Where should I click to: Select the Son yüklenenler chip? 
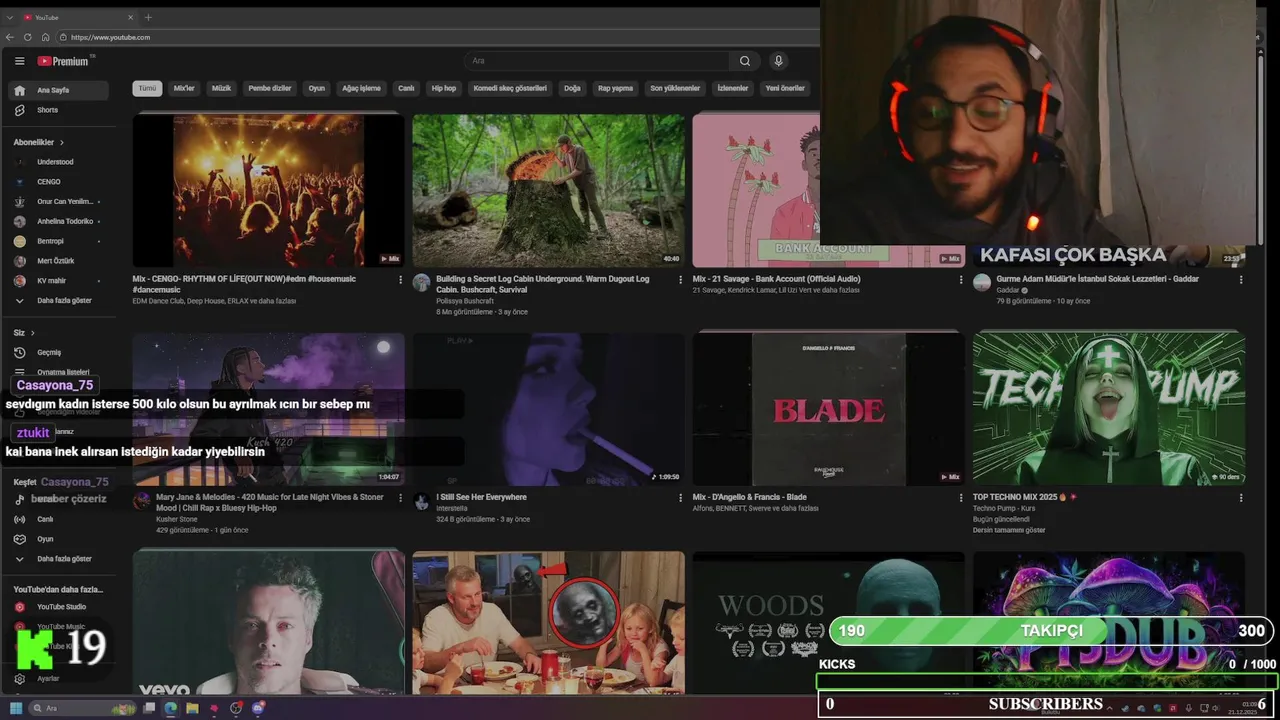pyautogui.click(x=675, y=88)
